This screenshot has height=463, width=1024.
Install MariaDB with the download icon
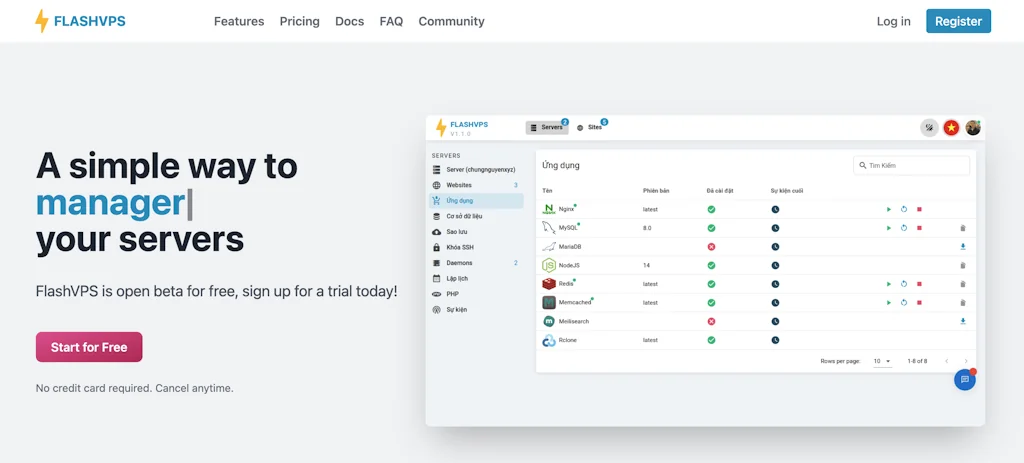[963, 247]
